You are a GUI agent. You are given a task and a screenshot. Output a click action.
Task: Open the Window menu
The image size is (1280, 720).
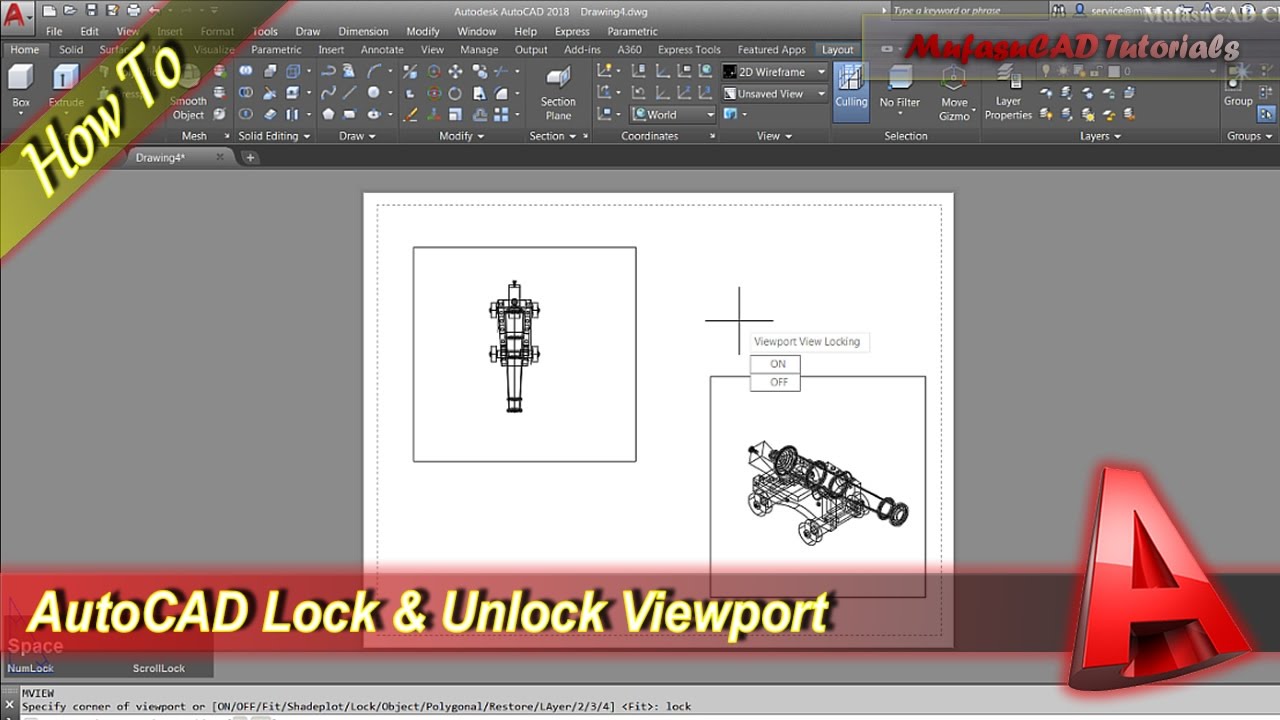[x=477, y=31]
